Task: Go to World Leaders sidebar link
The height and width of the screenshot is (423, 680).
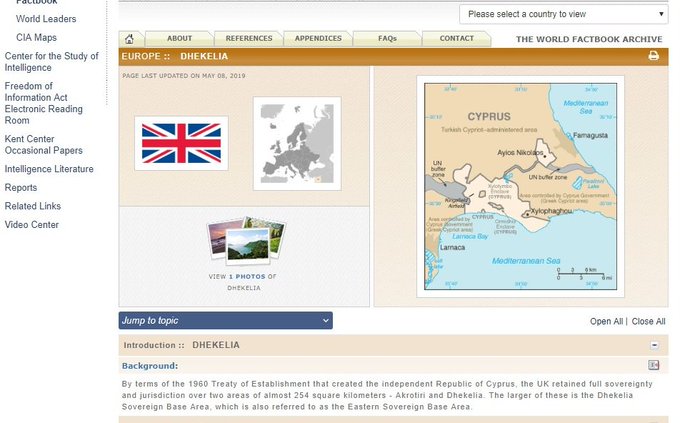Action: click(x=46, y=19)
